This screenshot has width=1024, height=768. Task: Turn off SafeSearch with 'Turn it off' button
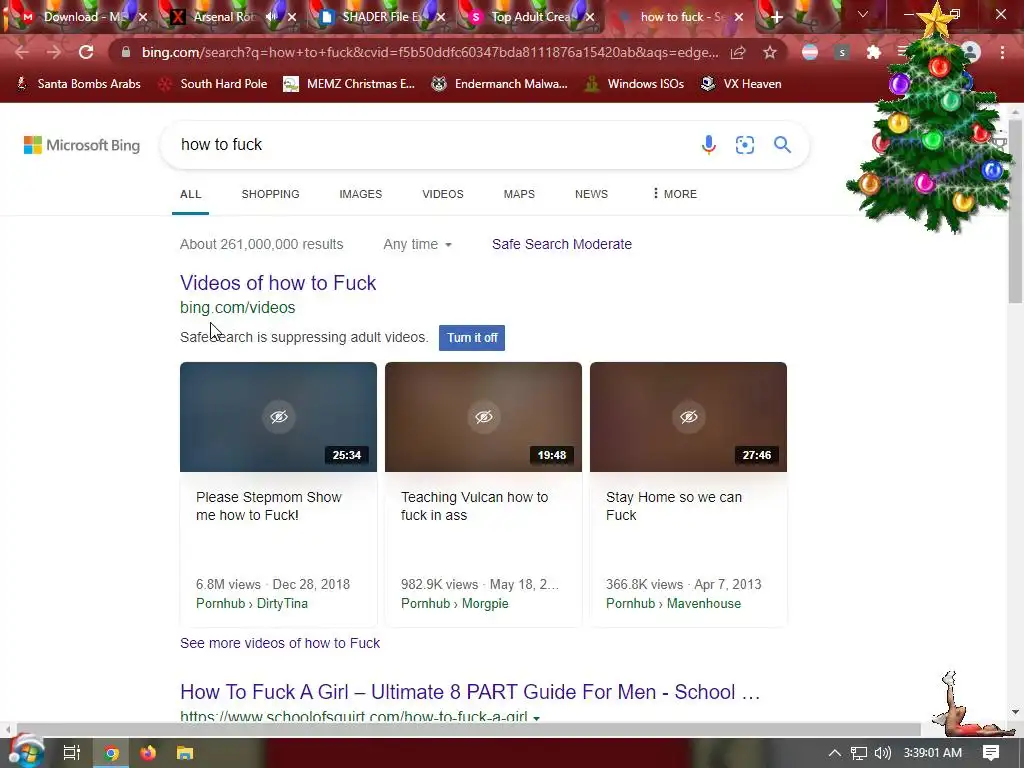pos(472,338)
